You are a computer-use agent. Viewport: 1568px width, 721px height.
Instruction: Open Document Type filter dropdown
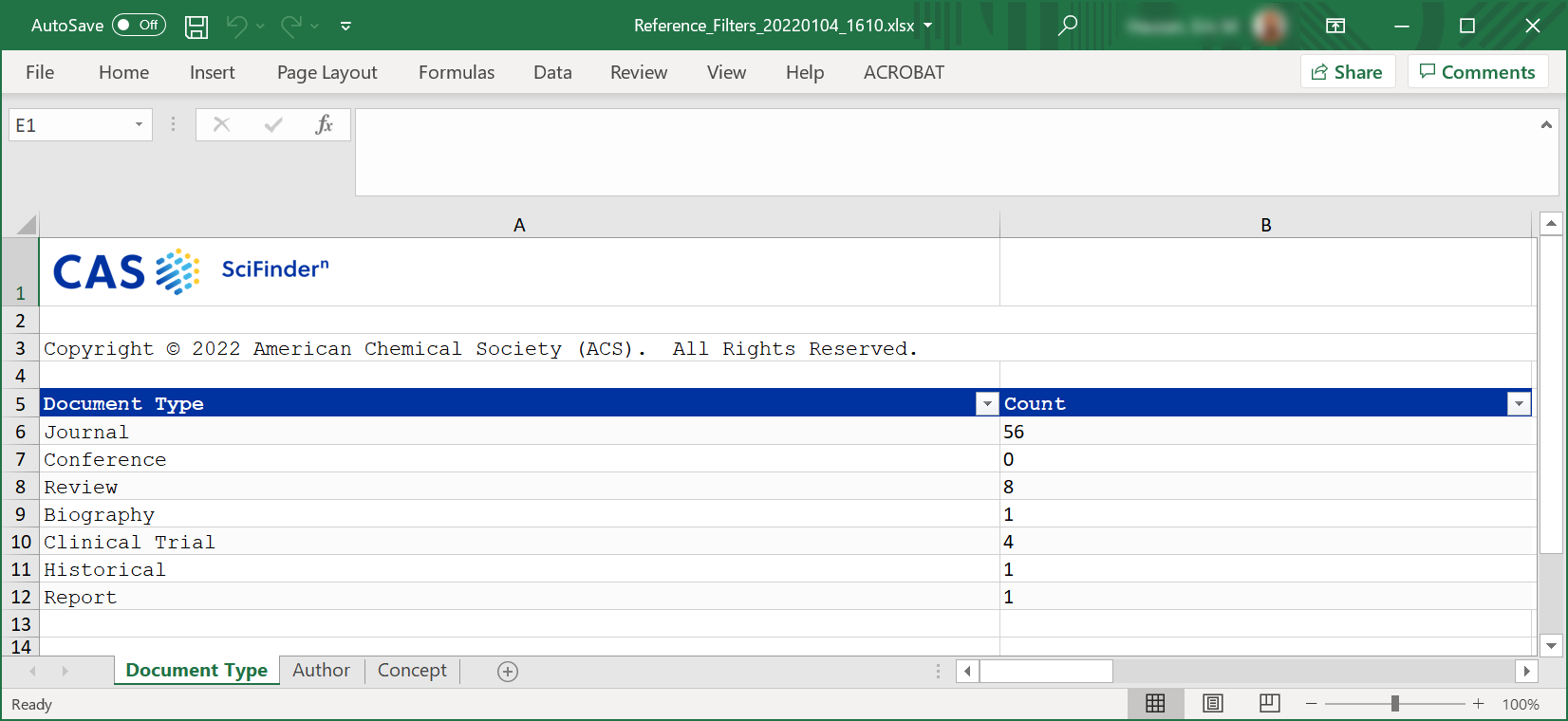point(987,404)
